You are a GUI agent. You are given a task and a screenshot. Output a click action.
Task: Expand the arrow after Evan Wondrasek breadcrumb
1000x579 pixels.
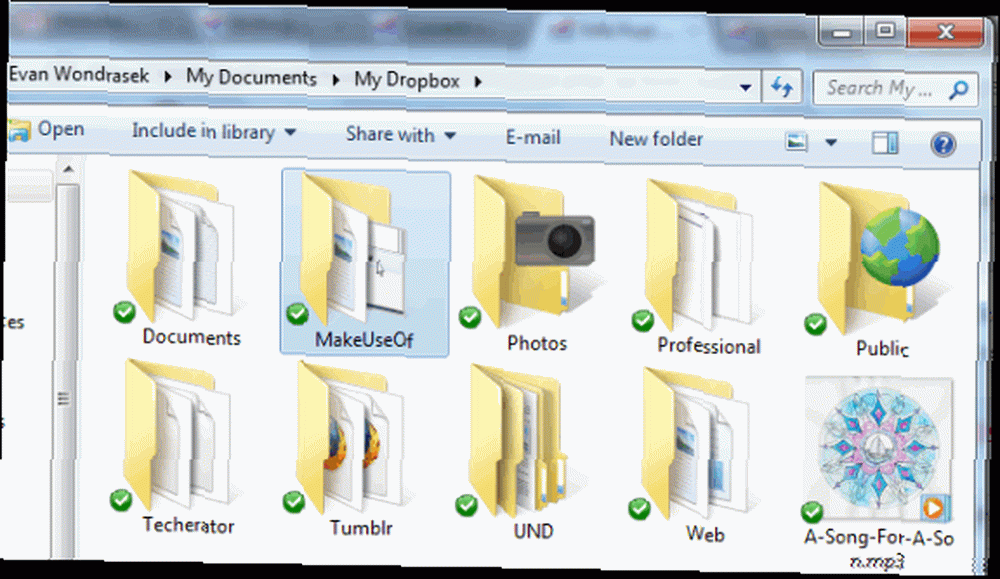click(168, 77)
